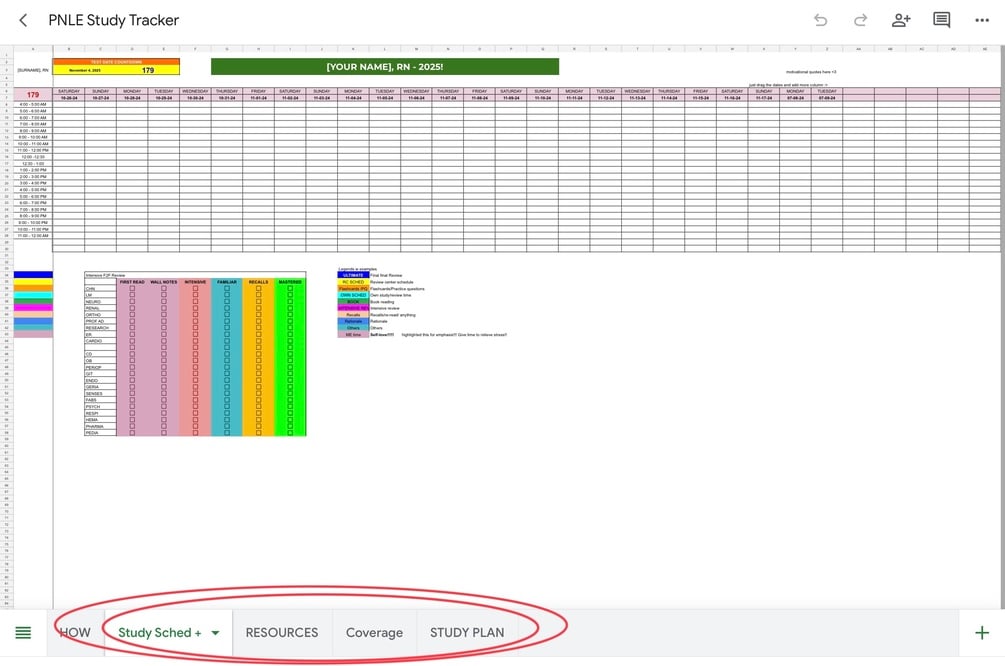This screenshot has height=666, width=1005.
Task: Open the share people icon
Action: pyautogui.click(x=901, y=21)
